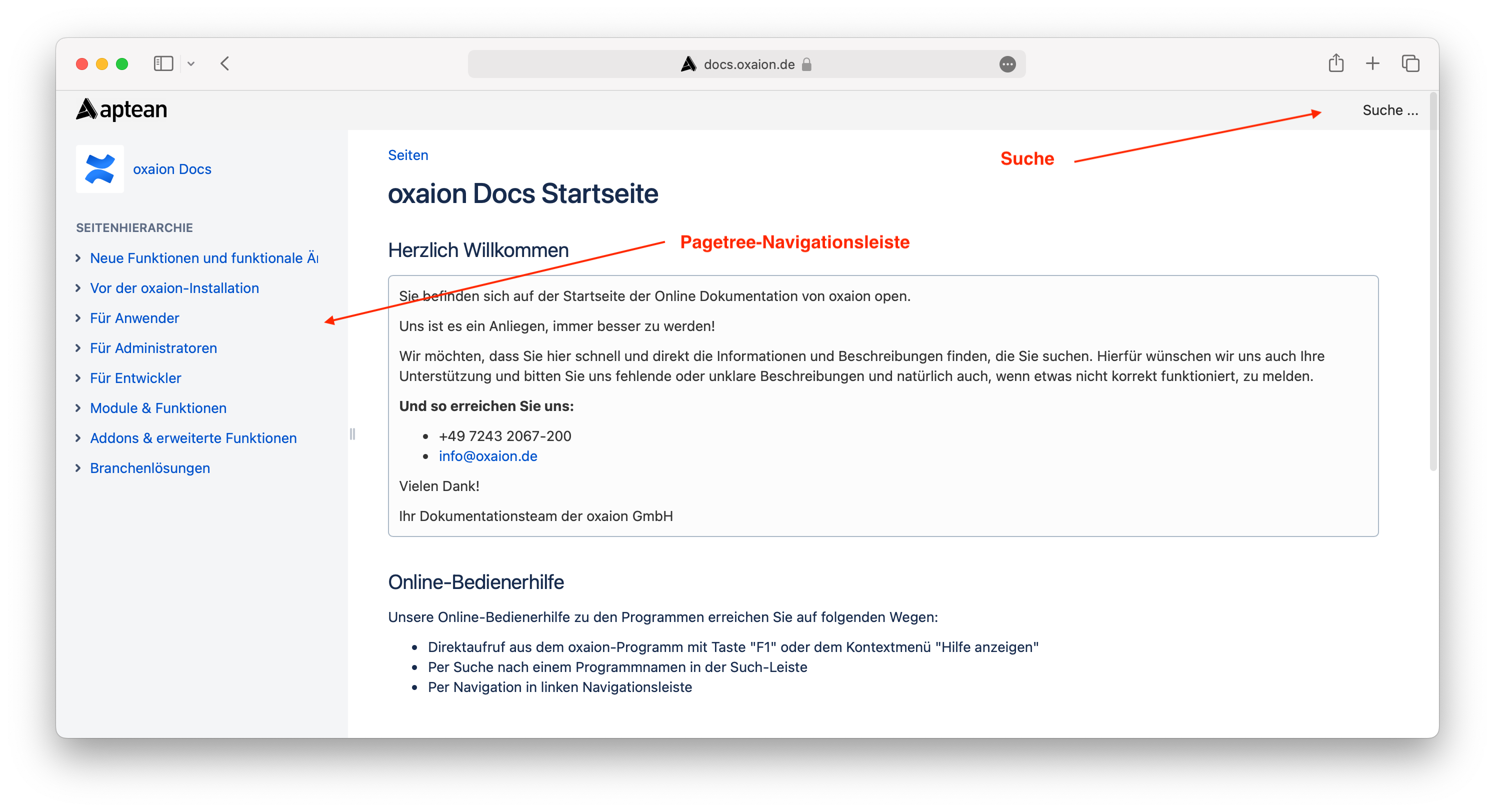Click the Online-Bedienerhilfe heading

click(x=475, y=582)
